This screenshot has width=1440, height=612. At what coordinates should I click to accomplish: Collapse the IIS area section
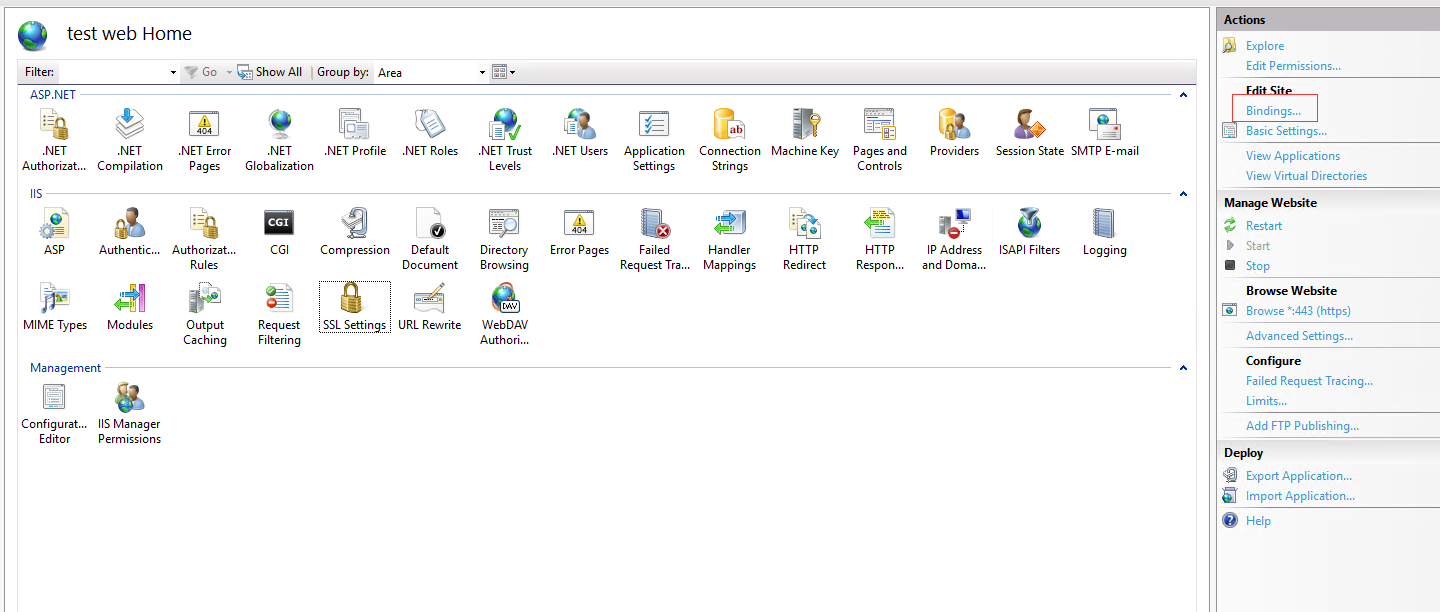(1183, 193)
